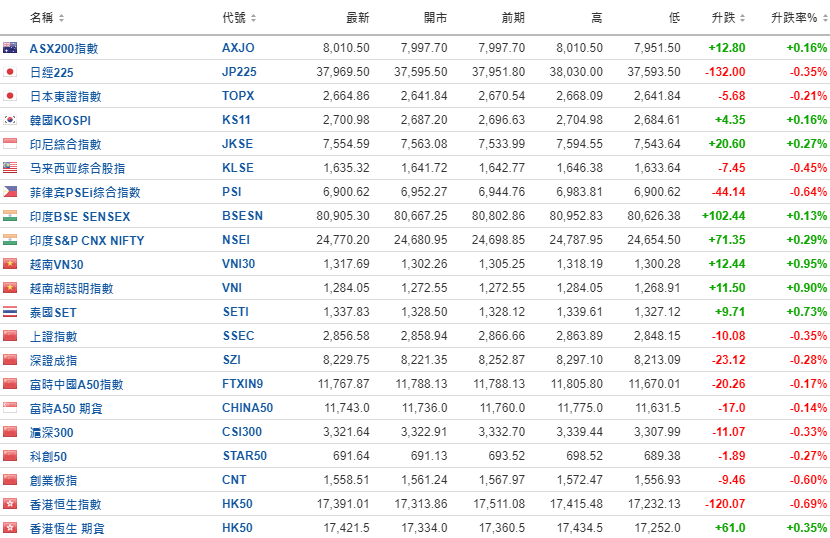Click the Vietnamese flag beside 越南VN30

tap(10, 263)
